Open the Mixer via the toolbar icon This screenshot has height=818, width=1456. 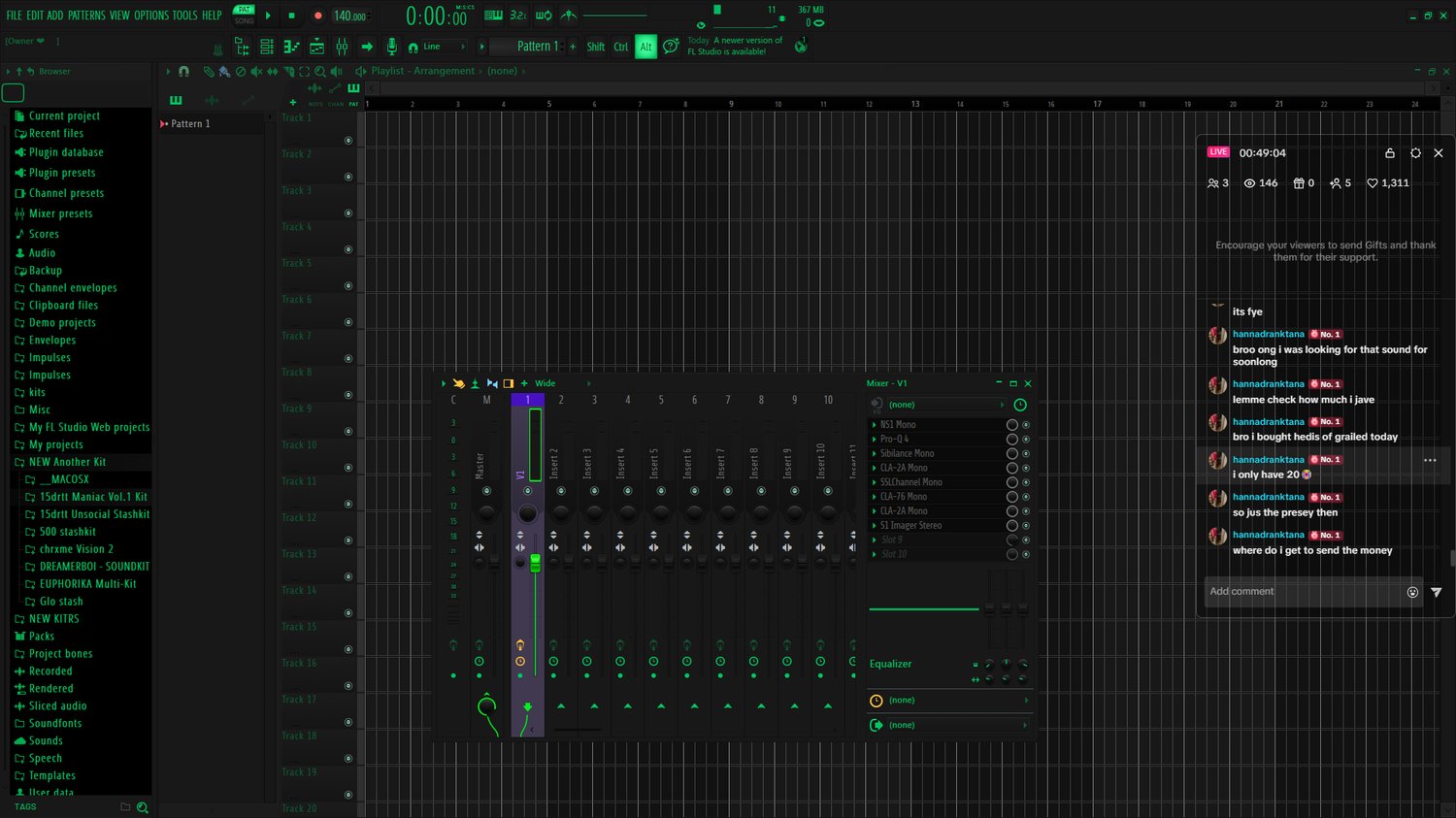pyautogui.click(x=342, y=47)
